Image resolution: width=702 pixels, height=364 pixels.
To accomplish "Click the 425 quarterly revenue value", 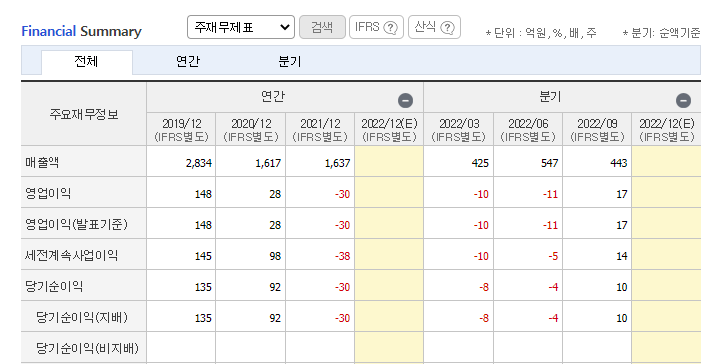I will (x=480, y=163).
